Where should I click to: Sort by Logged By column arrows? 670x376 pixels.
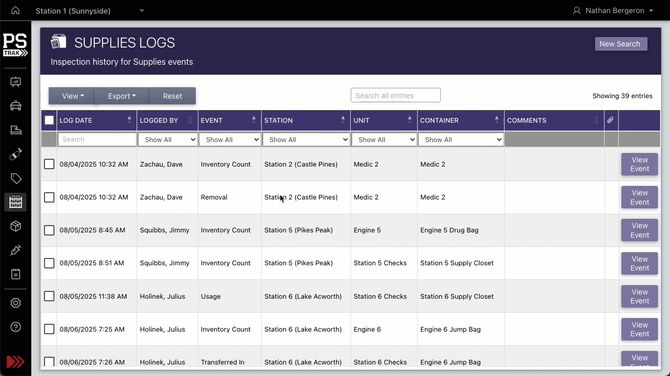pos(190,120)
